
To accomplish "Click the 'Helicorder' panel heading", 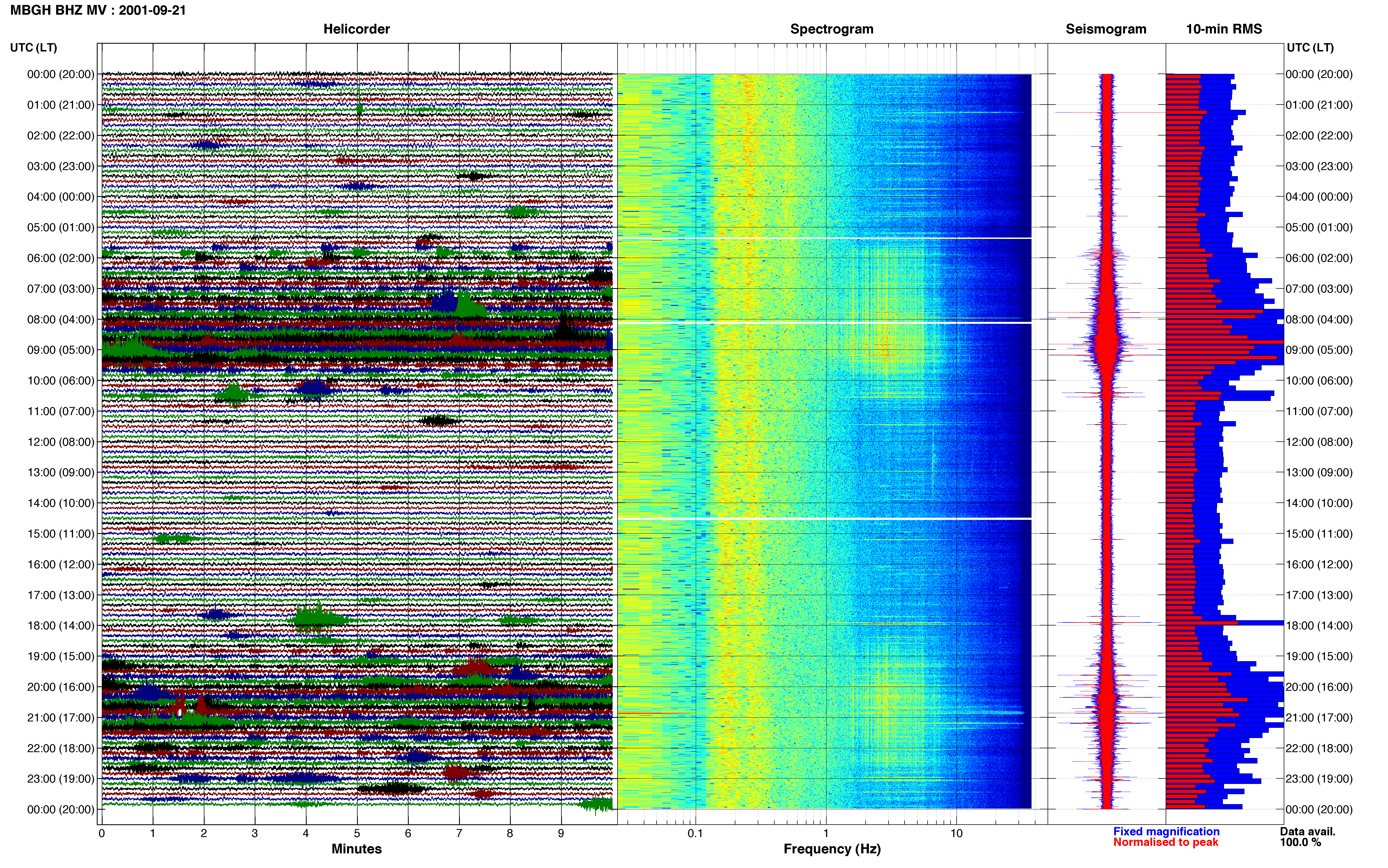I will tap(356, 29).
